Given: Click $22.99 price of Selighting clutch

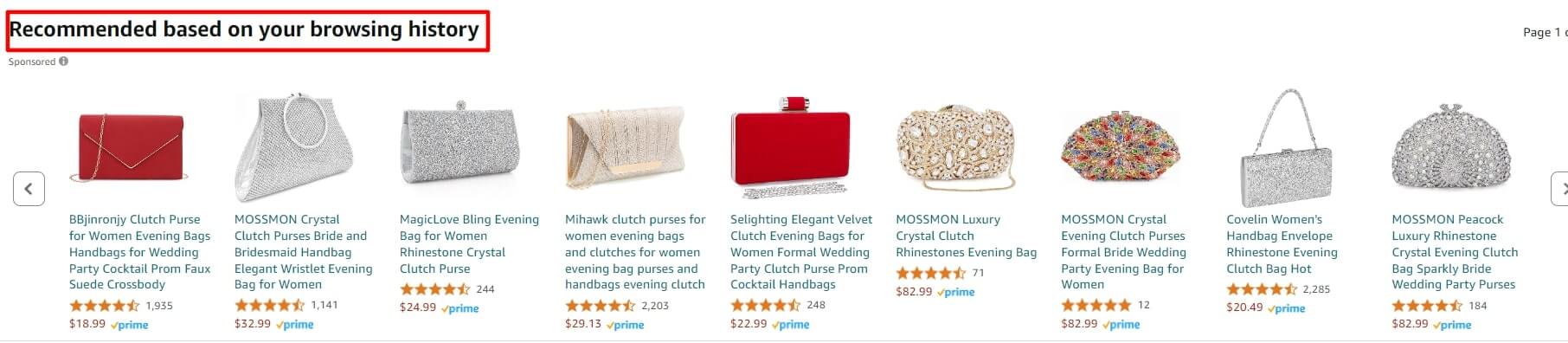Looking at the screenshot, I should tap(749, 324).
